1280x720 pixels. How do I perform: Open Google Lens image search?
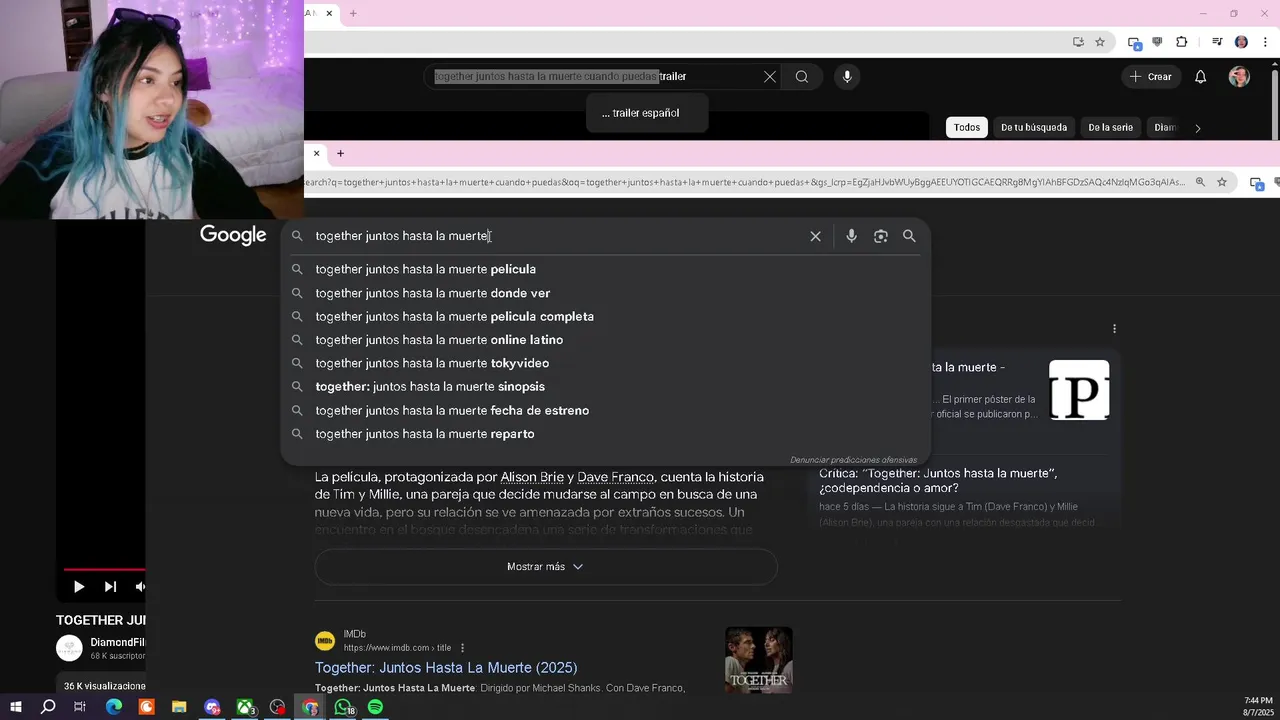tap(880, 236)
